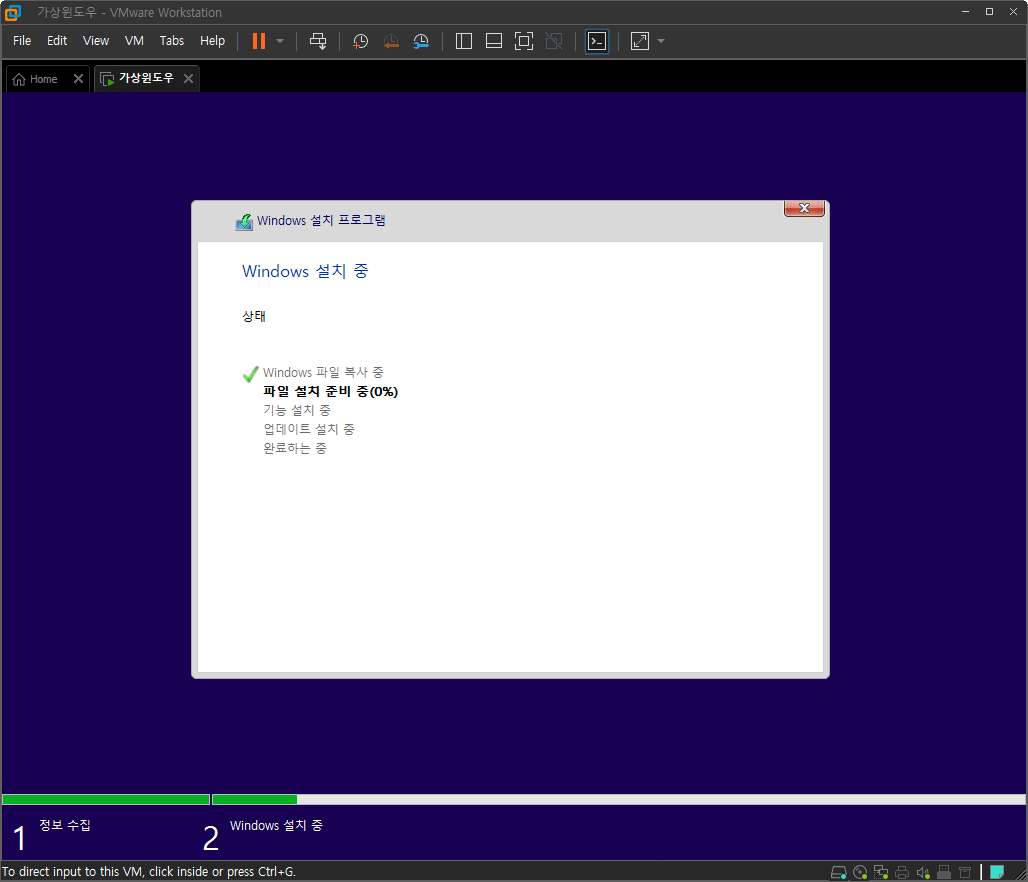Take a snapshot of this VM
1028x882 pixels.
[x=360, y=41]
